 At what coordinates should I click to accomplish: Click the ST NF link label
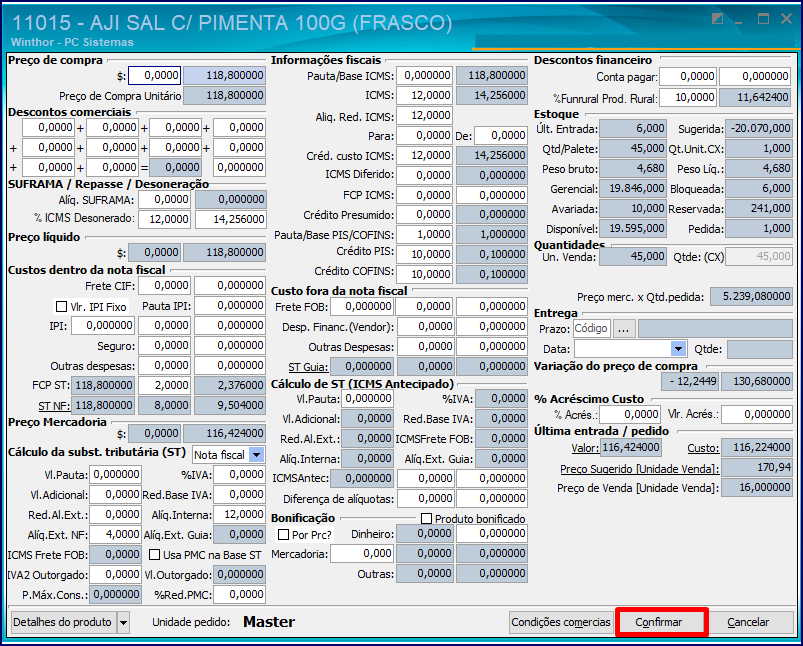coord(54,406)
